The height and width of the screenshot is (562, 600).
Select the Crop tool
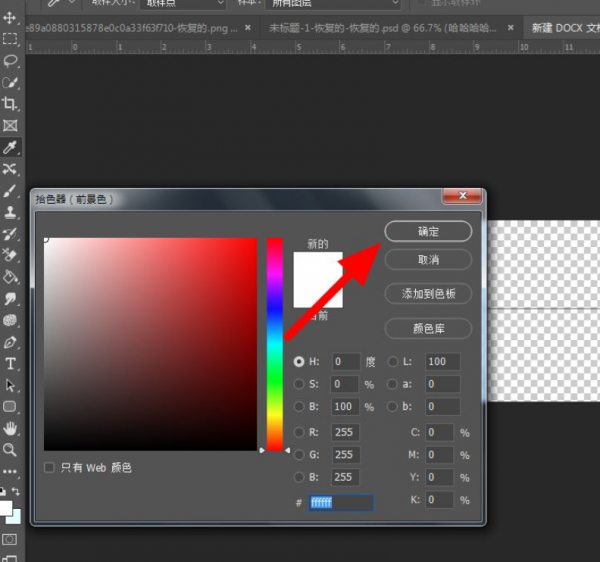pos(10,103)
